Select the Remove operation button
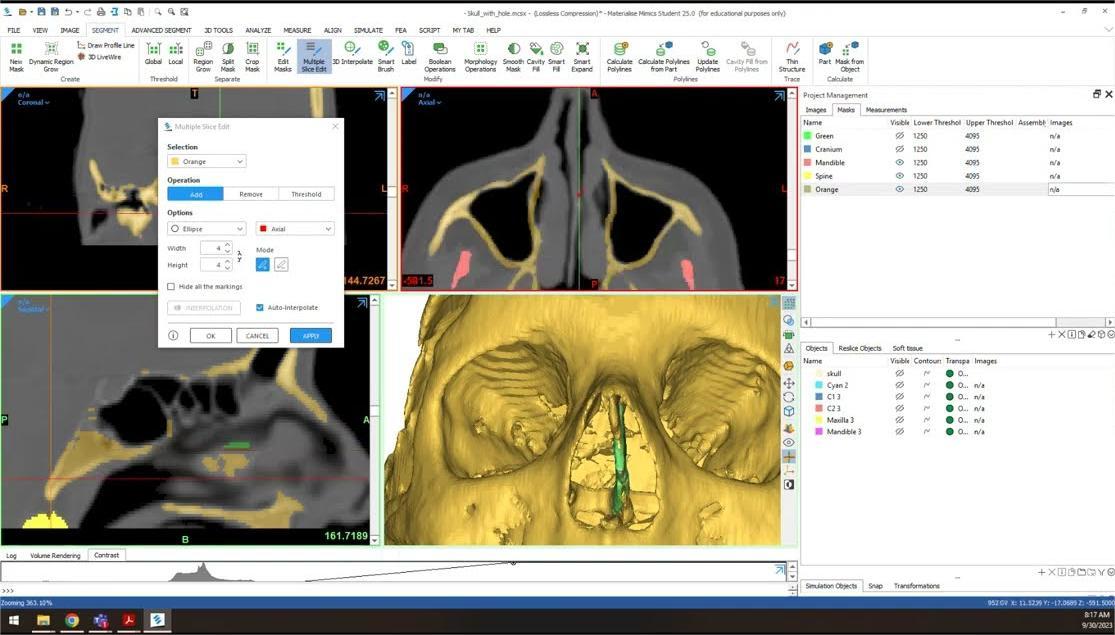 coord(251,194)
